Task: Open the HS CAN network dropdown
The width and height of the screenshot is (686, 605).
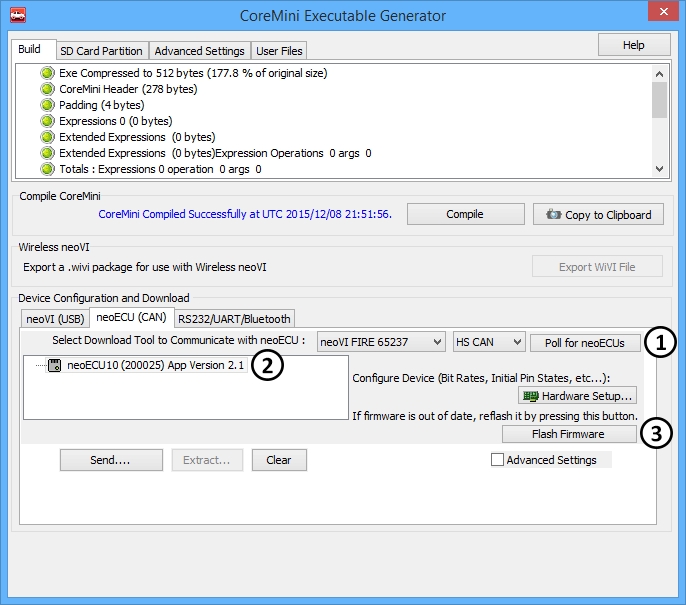Action: pos(488,343)
